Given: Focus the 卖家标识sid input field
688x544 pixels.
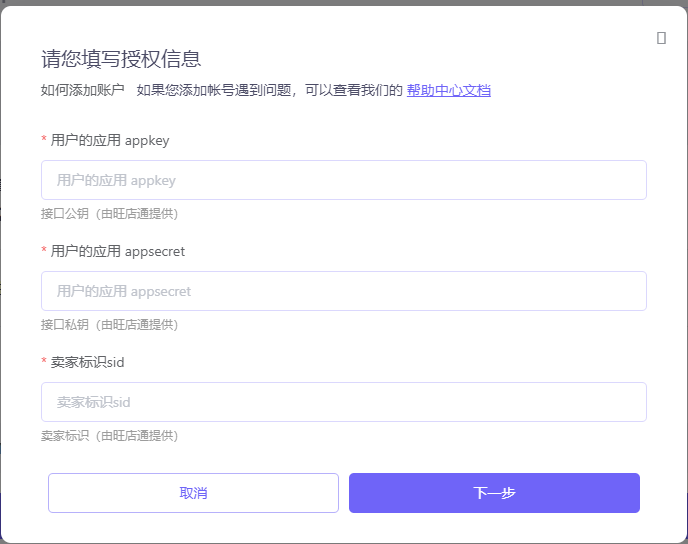Looking at the screenshot, I should tap(344, 402).
